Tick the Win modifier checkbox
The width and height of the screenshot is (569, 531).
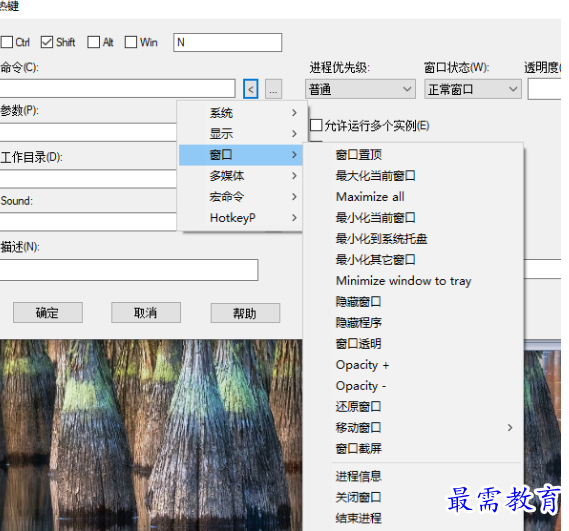click(x=131, y=42)
